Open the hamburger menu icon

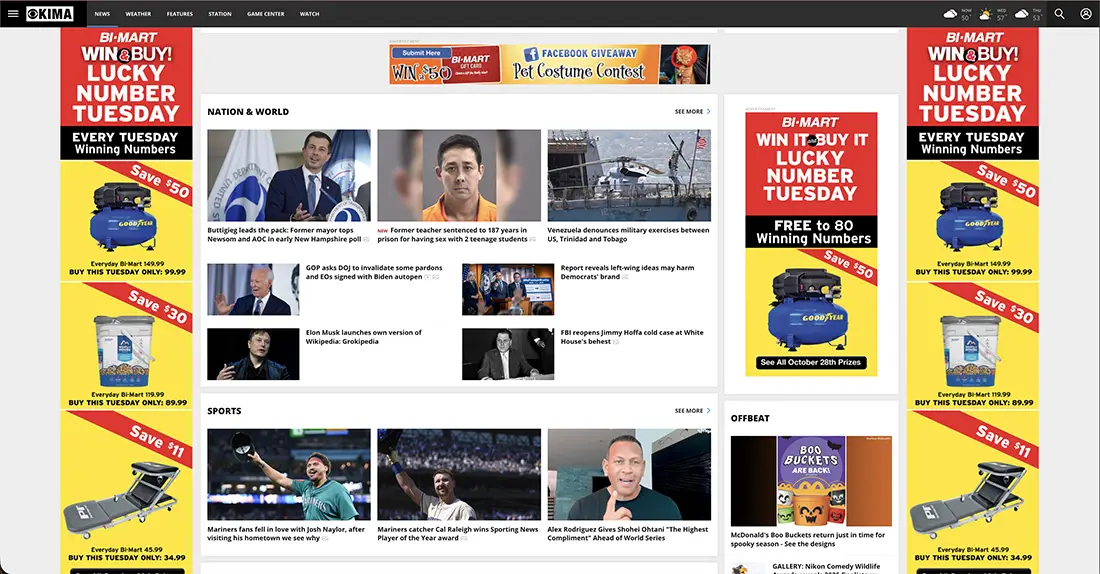pos(13,13)
